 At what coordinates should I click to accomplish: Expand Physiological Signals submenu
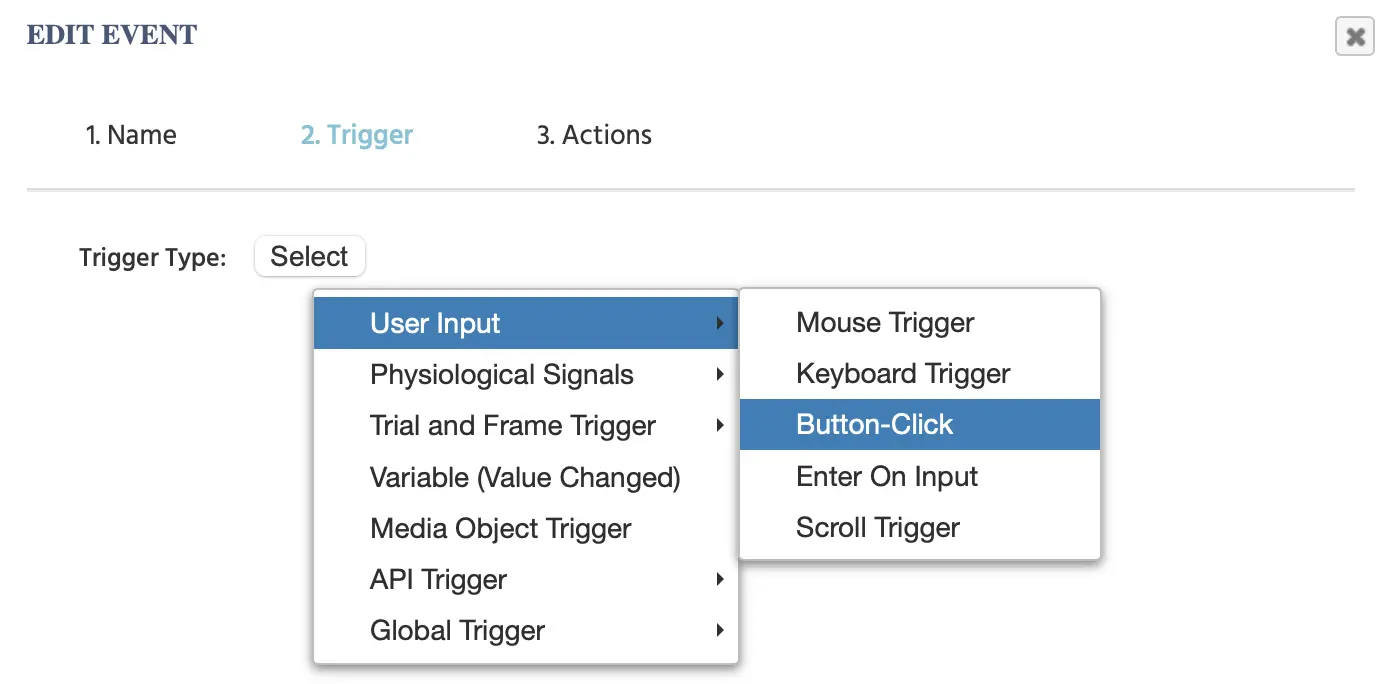[501, 375]
